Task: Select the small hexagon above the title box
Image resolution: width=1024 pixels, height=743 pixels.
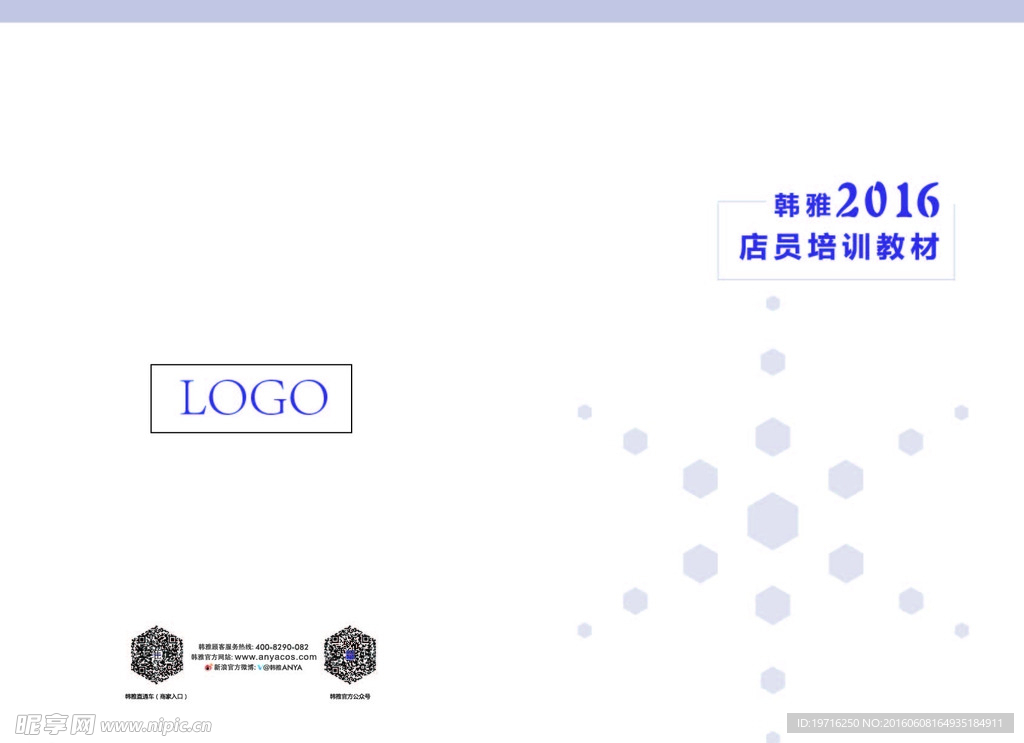Action: click(772, 304)
